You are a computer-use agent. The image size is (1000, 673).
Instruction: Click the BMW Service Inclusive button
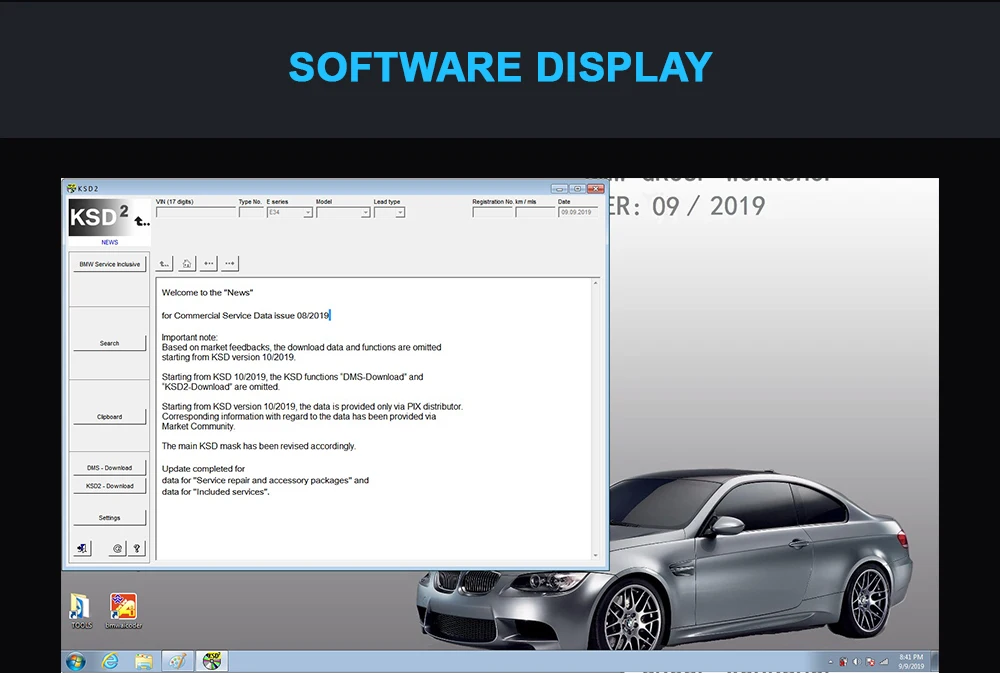[x=110, y=264]
